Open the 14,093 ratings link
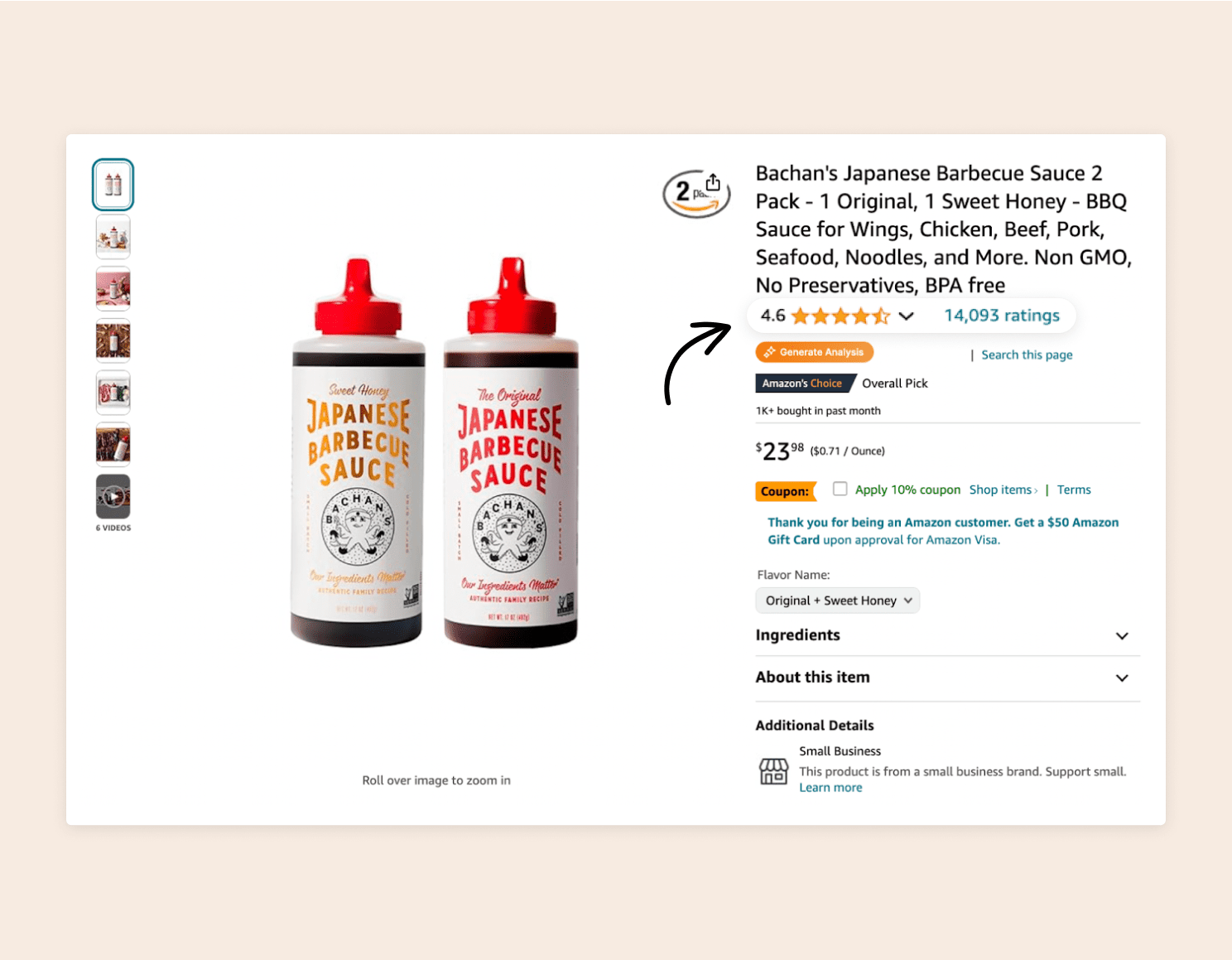The height and width of the screenshot is (960, 1232). 1001,316
